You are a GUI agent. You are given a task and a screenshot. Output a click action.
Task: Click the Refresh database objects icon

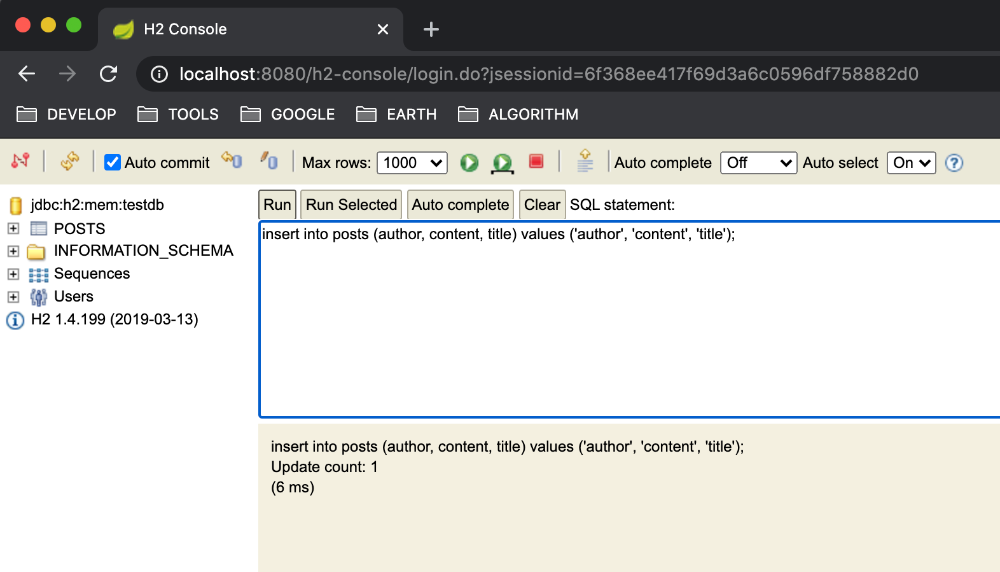click(x=70, y=161)
